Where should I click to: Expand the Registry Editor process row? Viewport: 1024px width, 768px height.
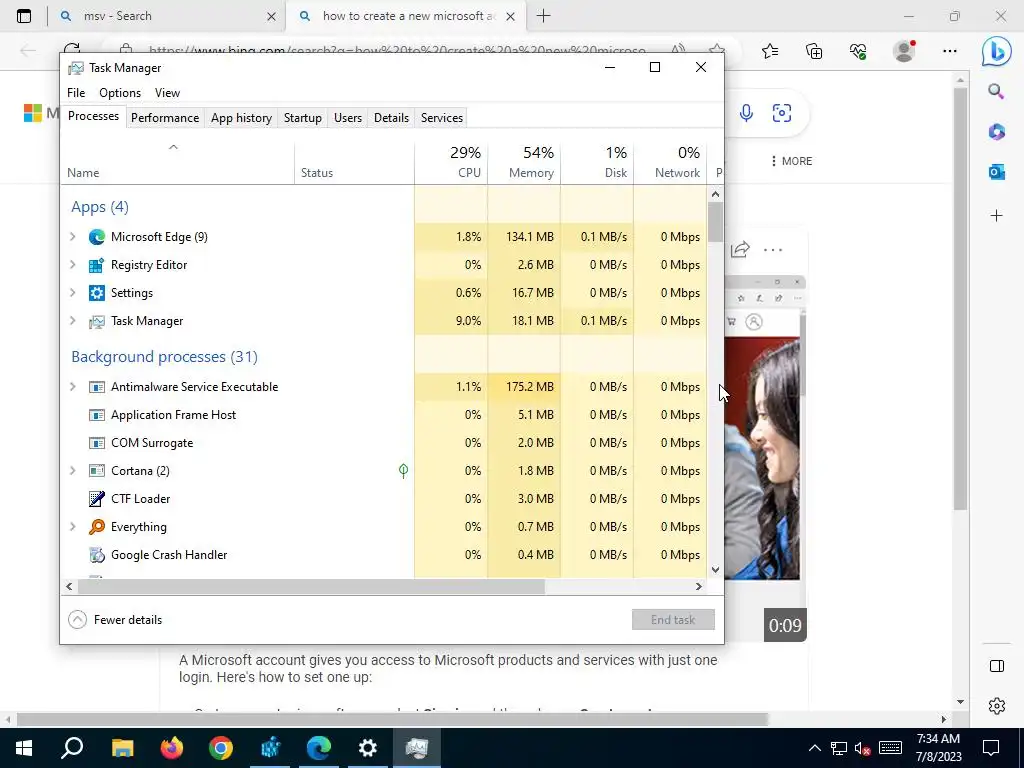tap(73, 265)
